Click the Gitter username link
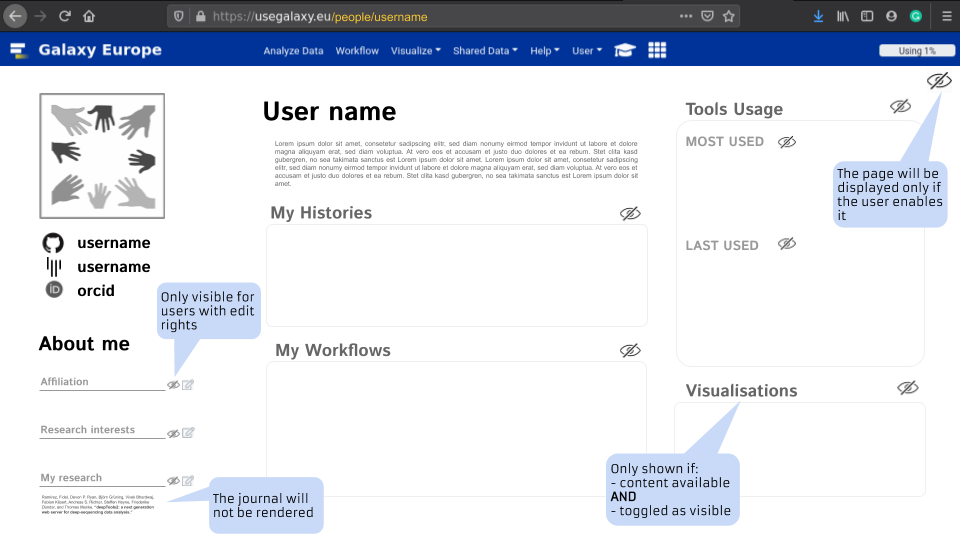 [114, 267]
